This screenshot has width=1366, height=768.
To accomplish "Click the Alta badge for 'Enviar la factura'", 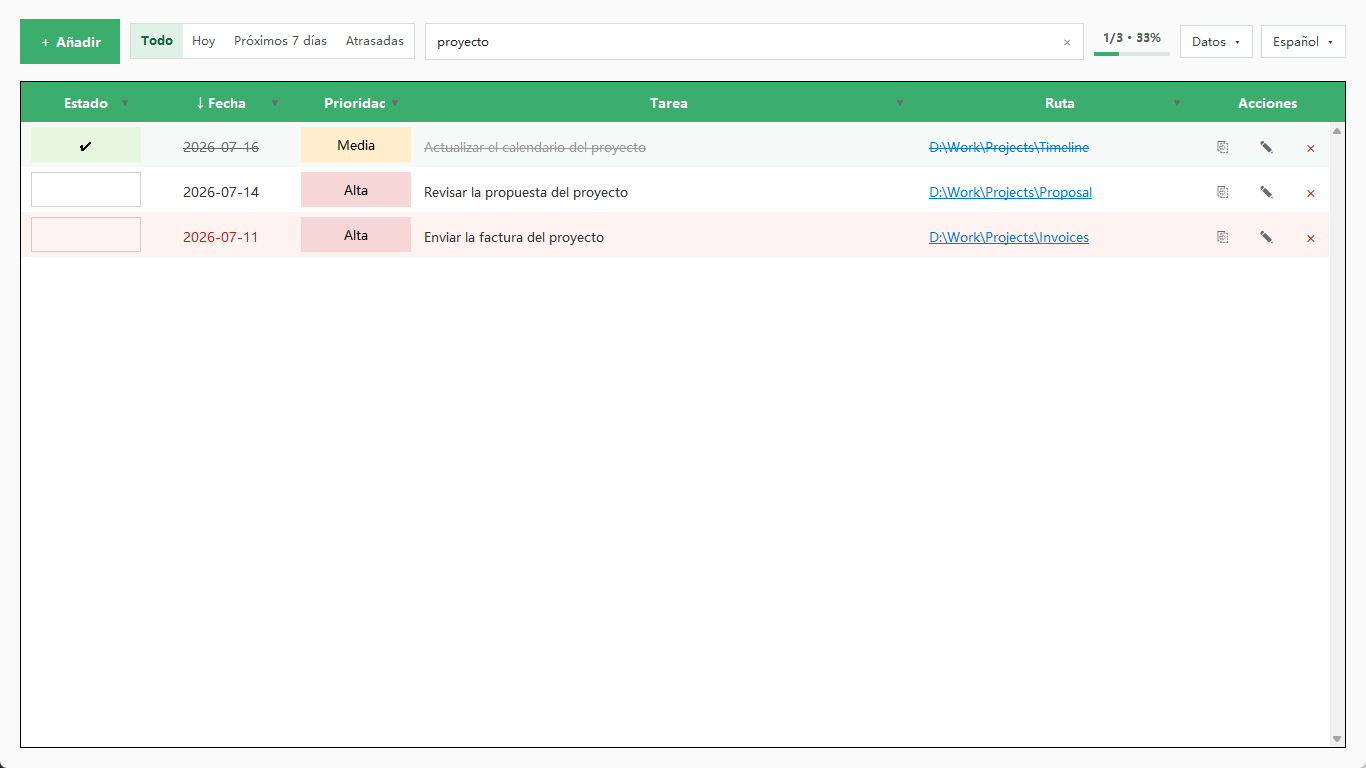I will tap(356, 235).
